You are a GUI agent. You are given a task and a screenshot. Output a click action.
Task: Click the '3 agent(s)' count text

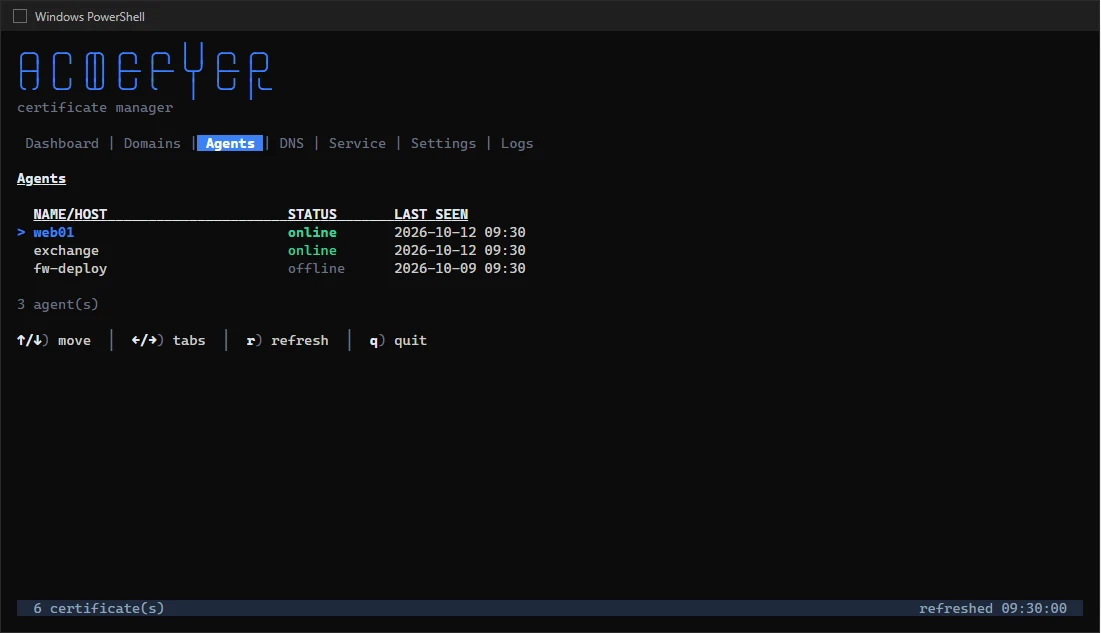(x=58, y=304)
